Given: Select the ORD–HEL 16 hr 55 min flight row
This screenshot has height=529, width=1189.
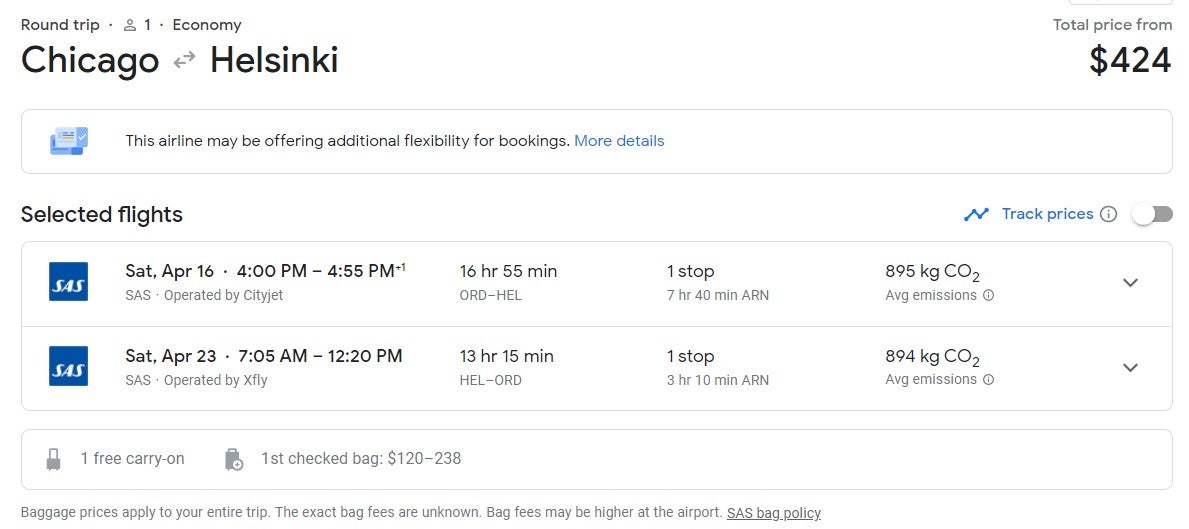Looking at the screenshot, I should 596,284.
